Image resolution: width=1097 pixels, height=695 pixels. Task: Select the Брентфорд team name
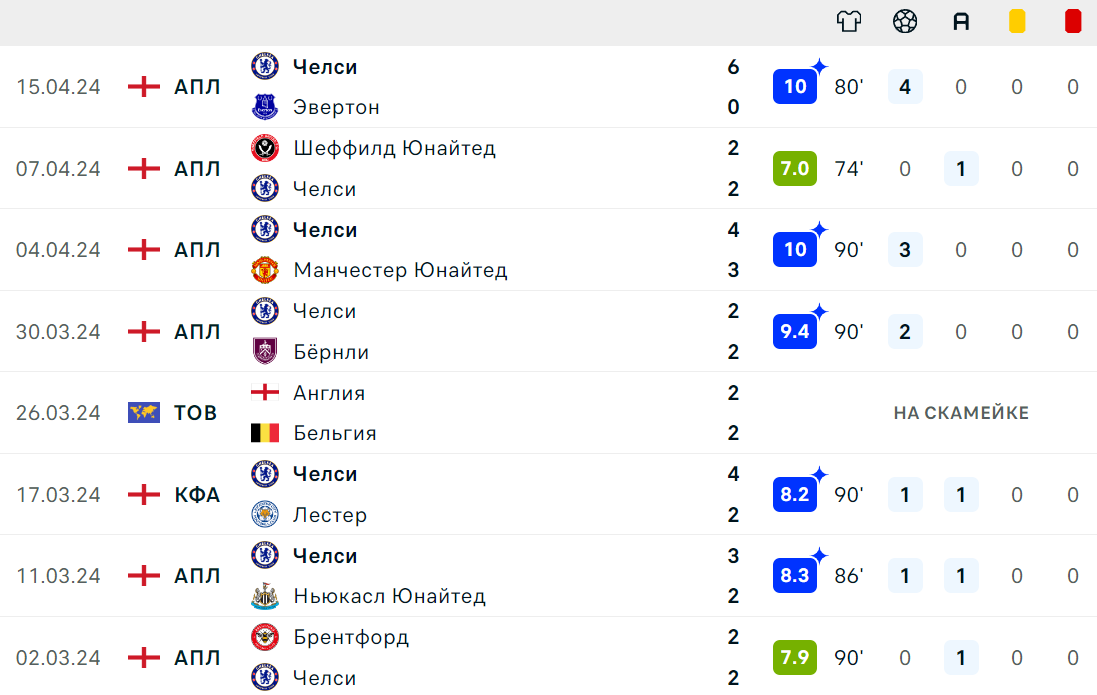(x=351, y=638)
